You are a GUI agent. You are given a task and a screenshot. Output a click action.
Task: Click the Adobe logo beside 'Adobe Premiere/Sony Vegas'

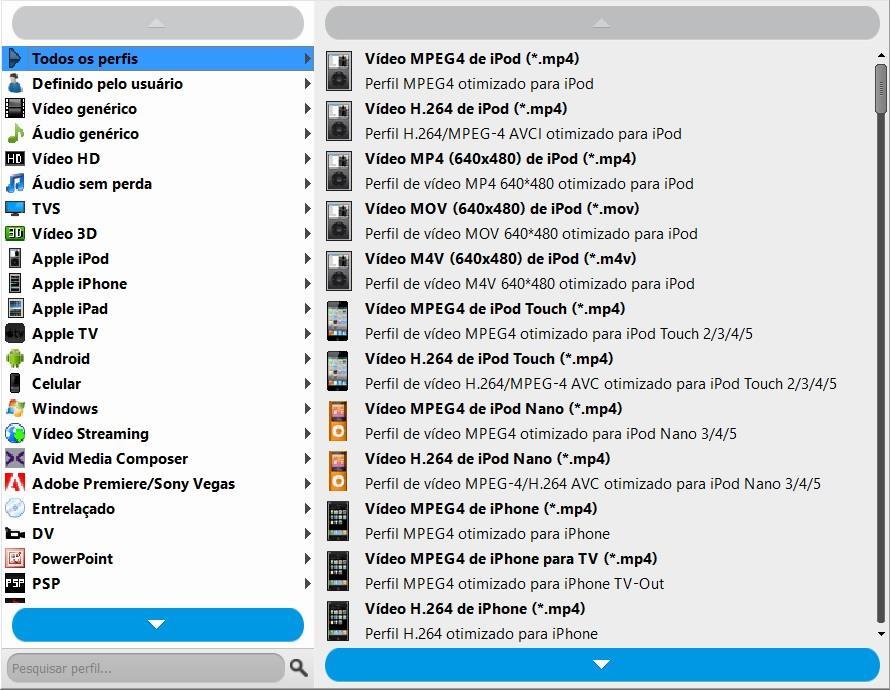(15, 483)
